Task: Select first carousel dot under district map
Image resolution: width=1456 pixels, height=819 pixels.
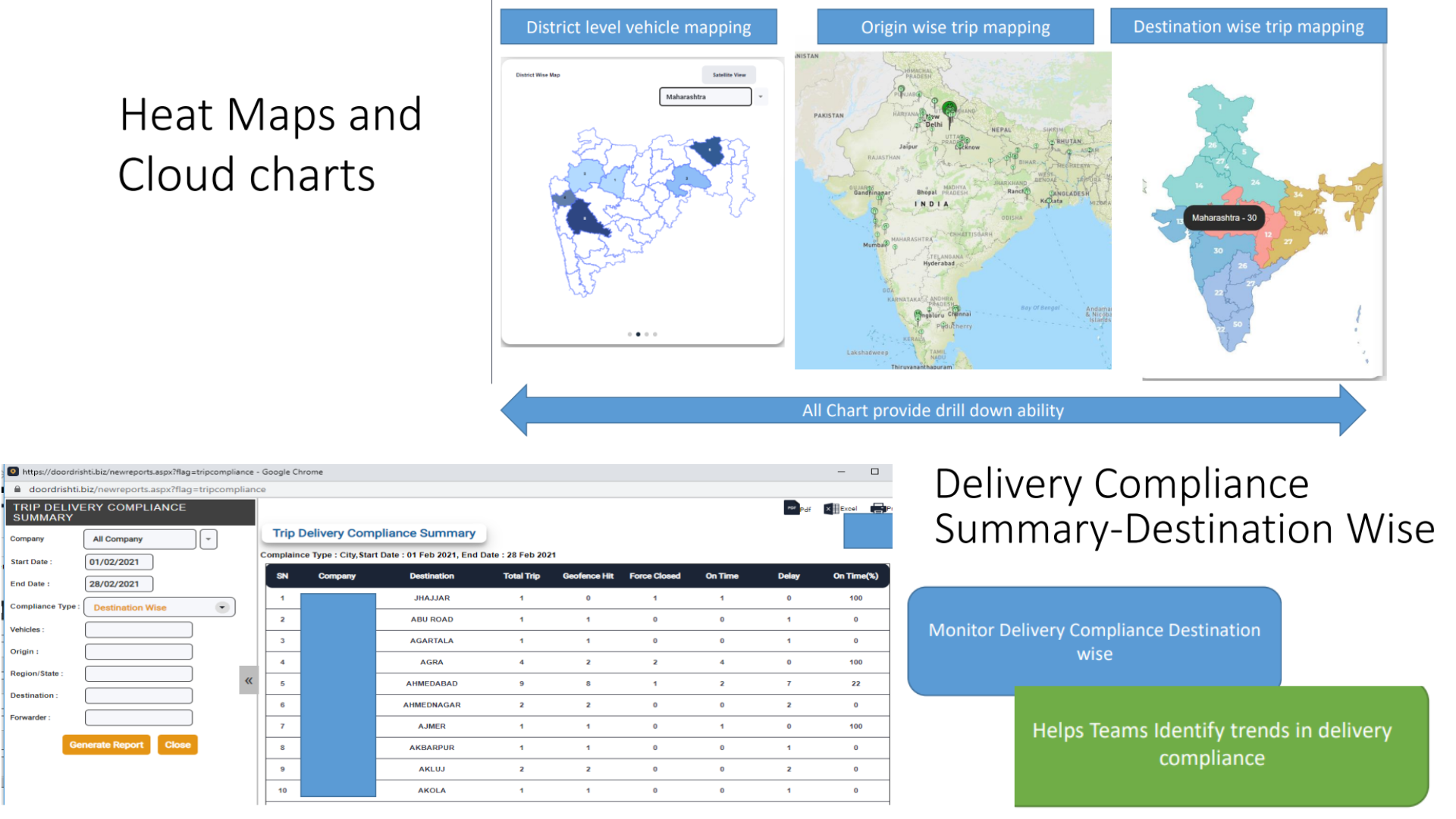Action: point(629,334)
